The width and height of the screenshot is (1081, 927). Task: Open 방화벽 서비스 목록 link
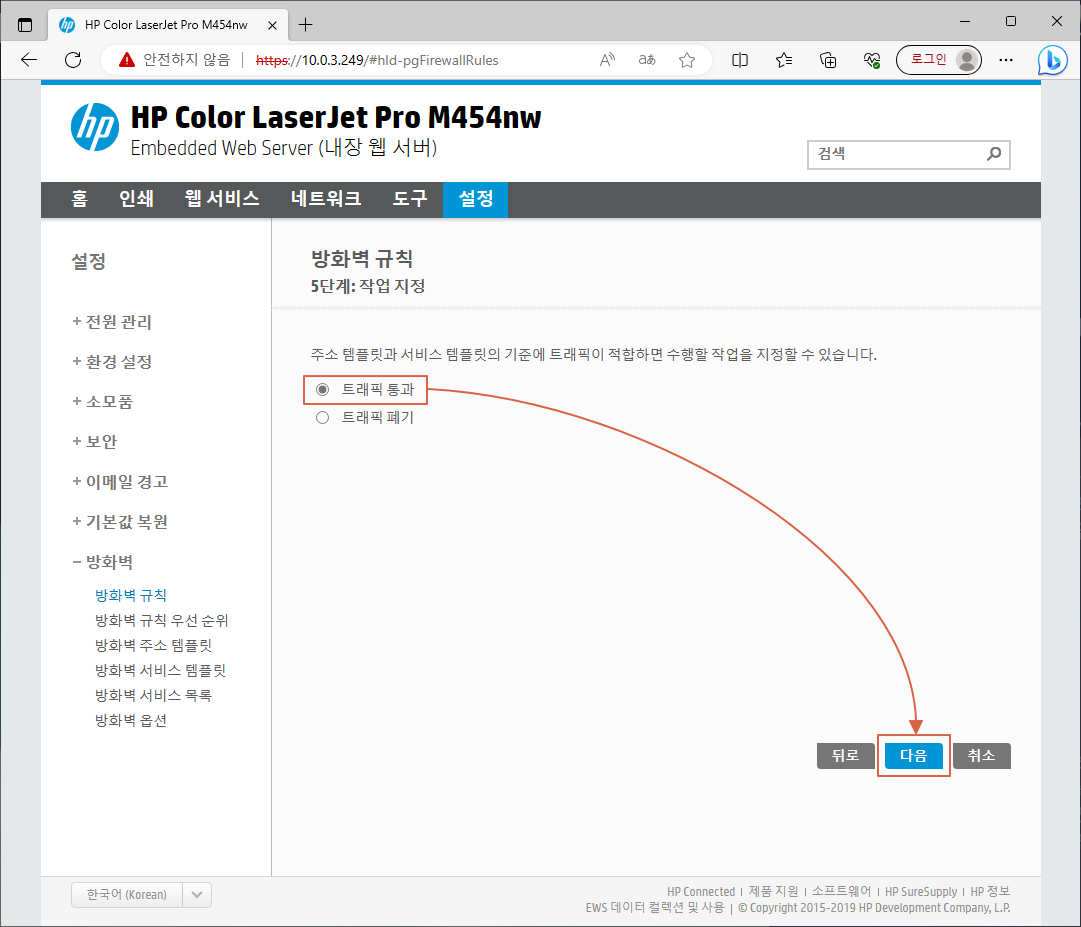point(154,695)
